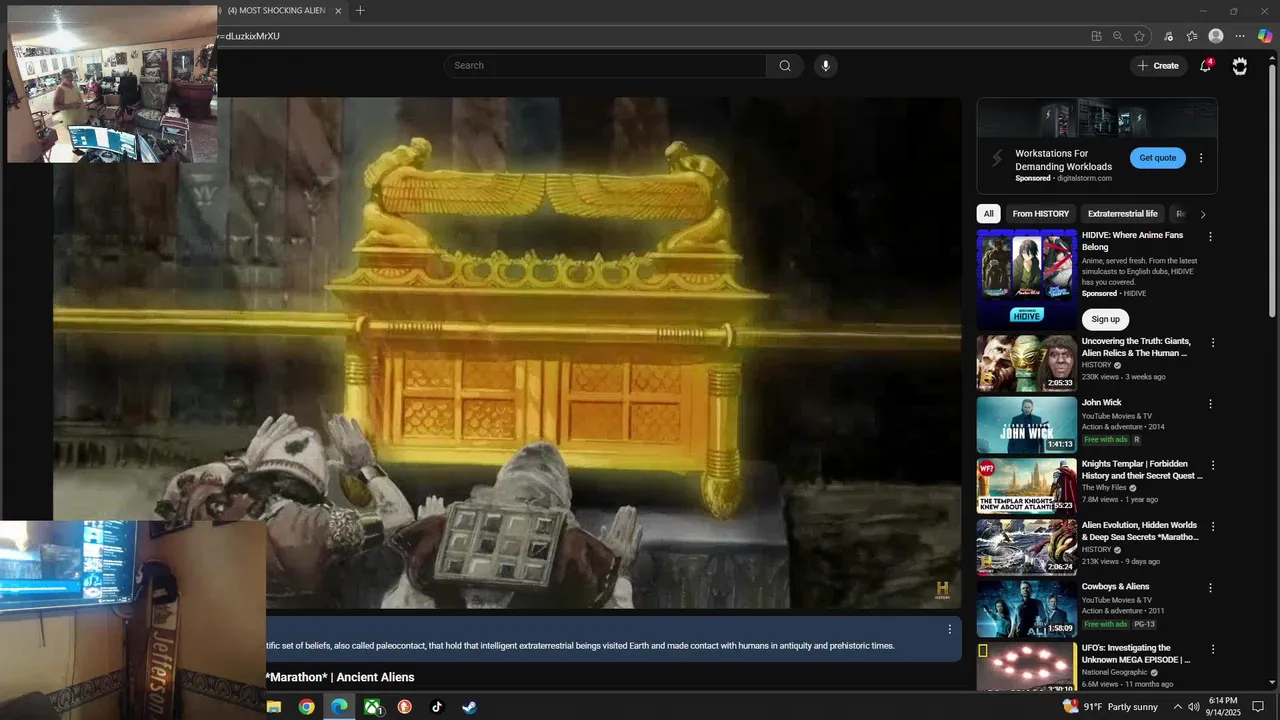Close the MOST SHOCKING ALIEN tab
Image resolution: width=1280 pixels, height=720 pixels.
tap(338, 11)
